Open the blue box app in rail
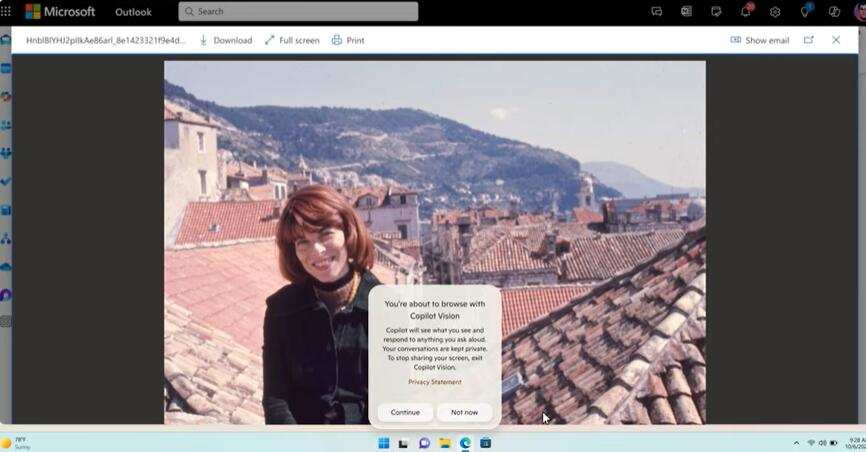 tap(6, 210)
